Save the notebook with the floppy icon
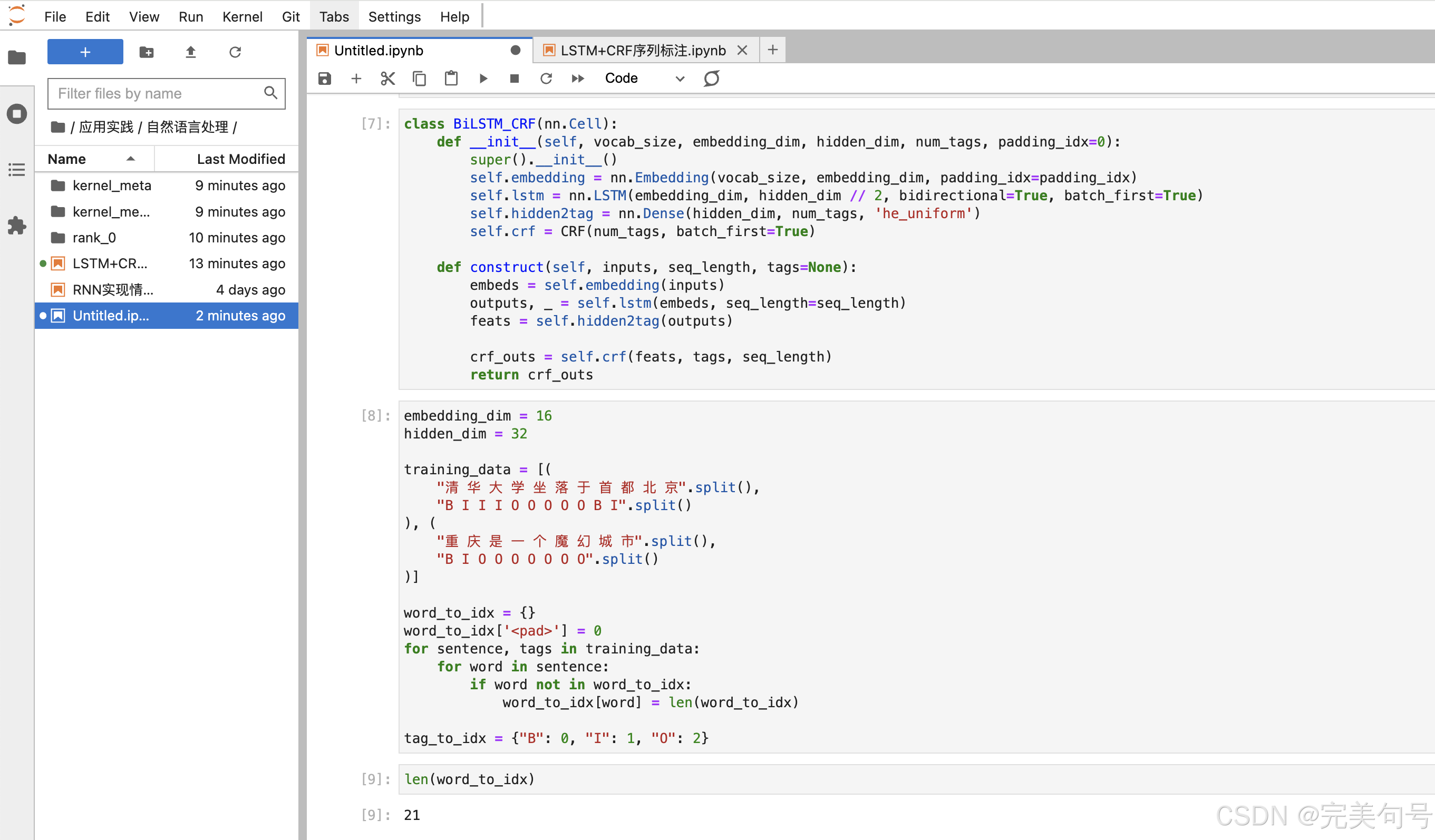This screenshot has height=840, width=1435. 325,79
